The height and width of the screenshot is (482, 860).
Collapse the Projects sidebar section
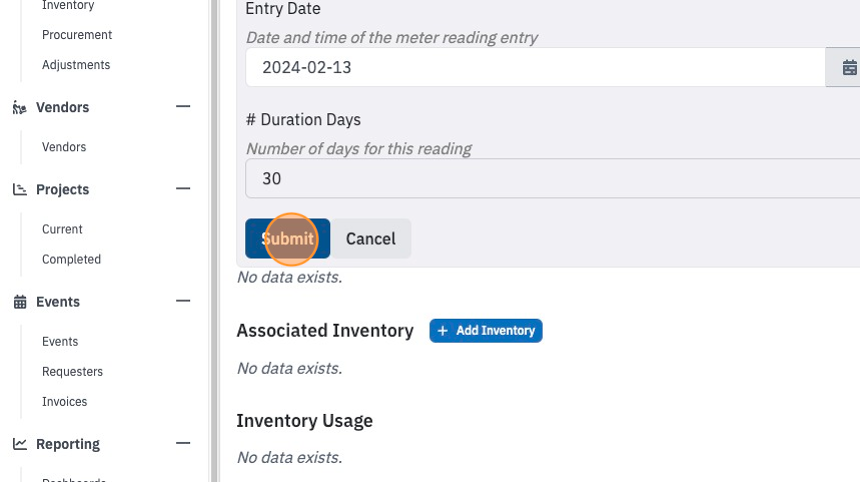click(183, 189)
